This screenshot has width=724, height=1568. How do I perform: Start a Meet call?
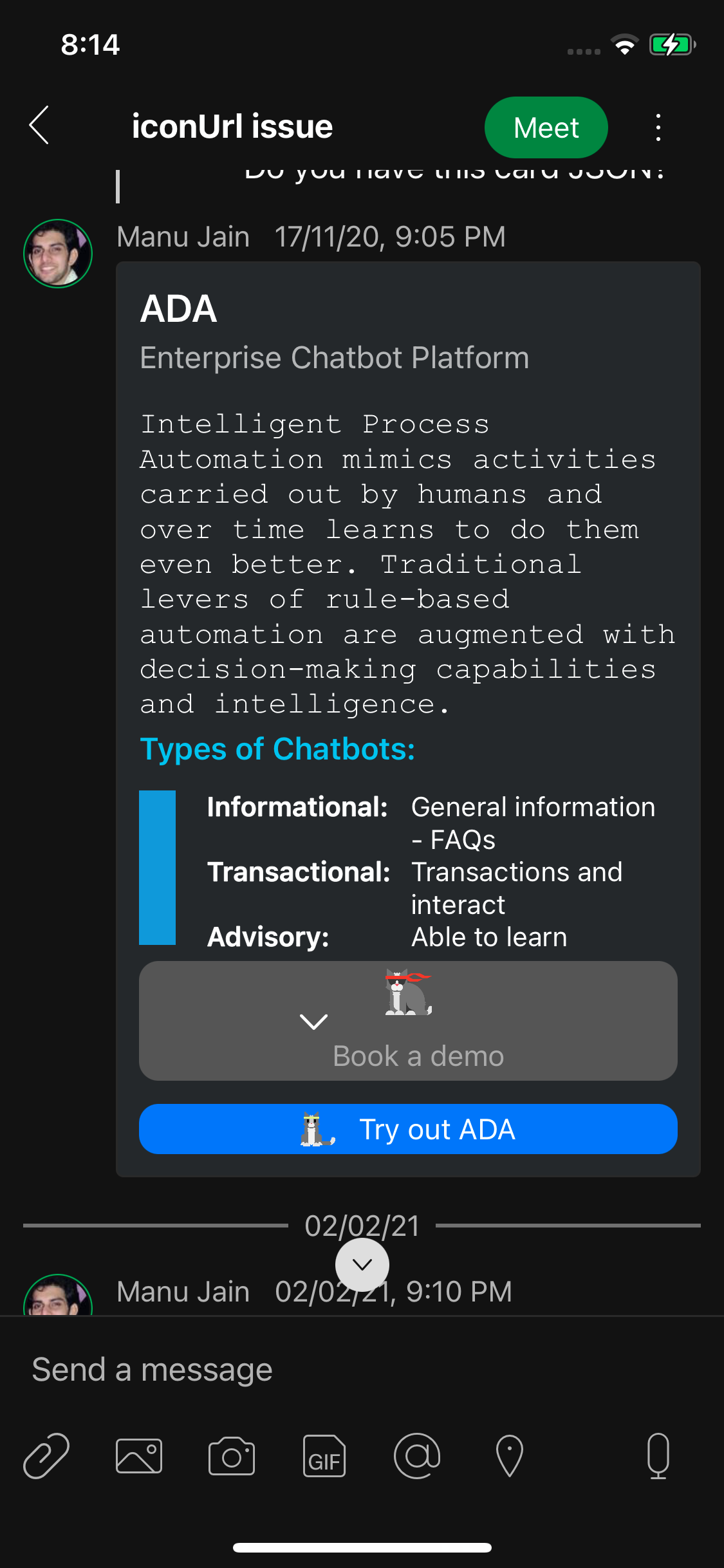click(546, 127)
